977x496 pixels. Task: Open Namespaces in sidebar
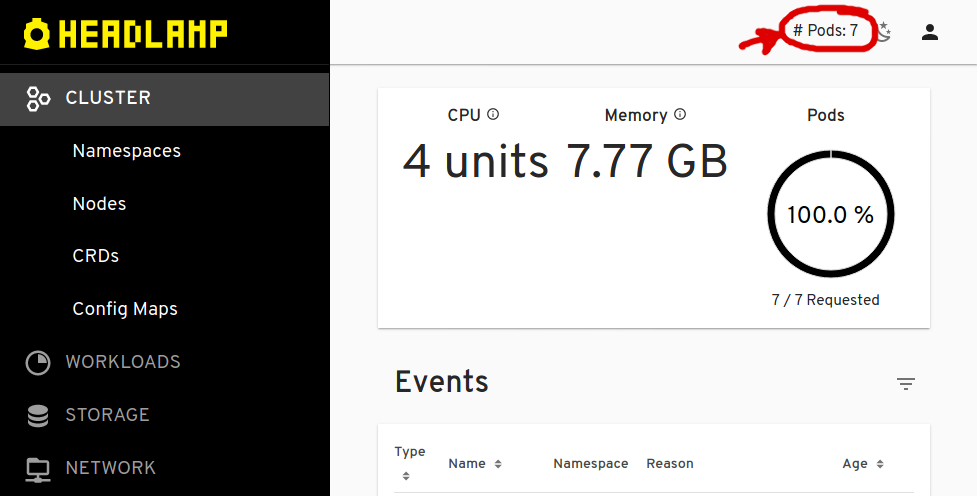coord(127,151)
